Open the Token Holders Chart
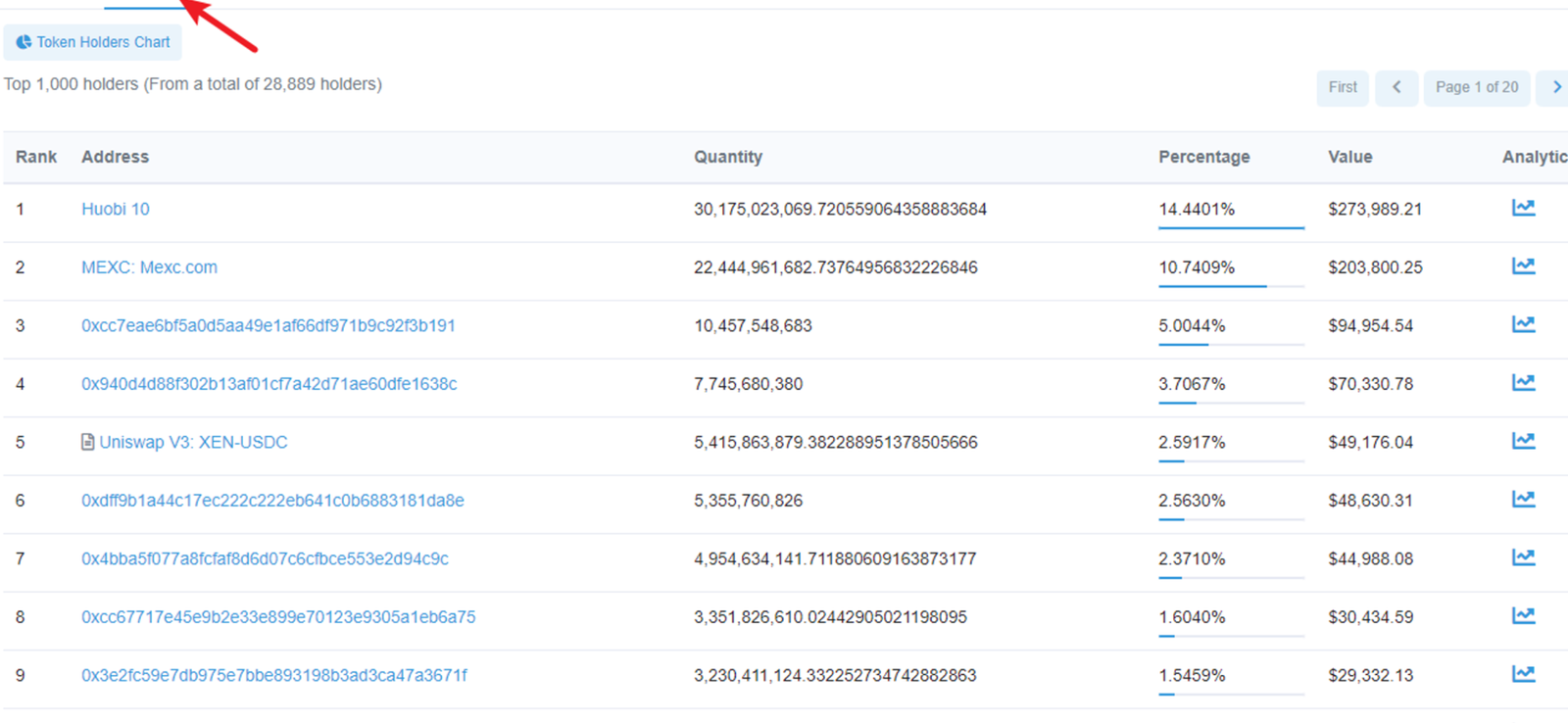Image resolution: width=1568 pixels, height=723 pixels. click(93, 42)
